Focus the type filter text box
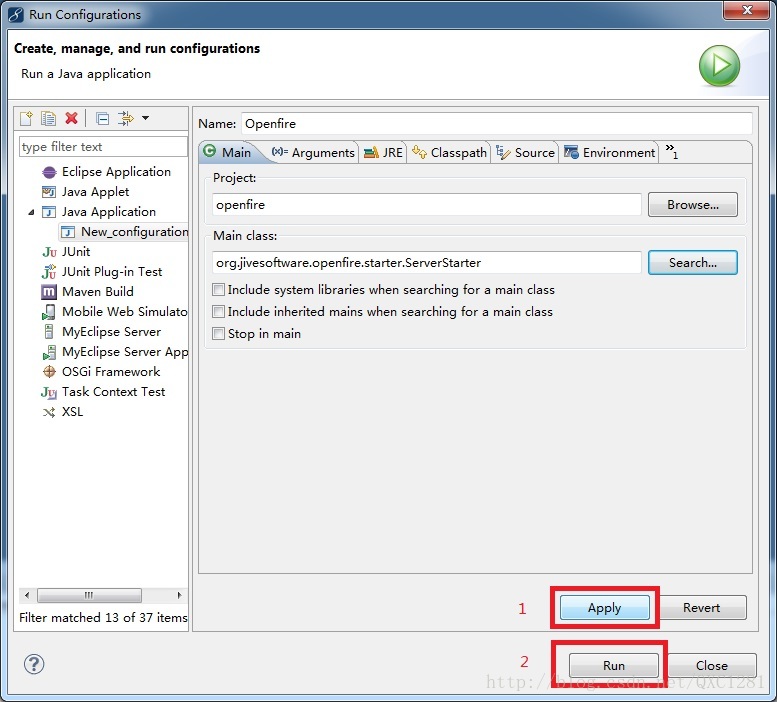The image size is (777, 702). click(x=103, y=147)
